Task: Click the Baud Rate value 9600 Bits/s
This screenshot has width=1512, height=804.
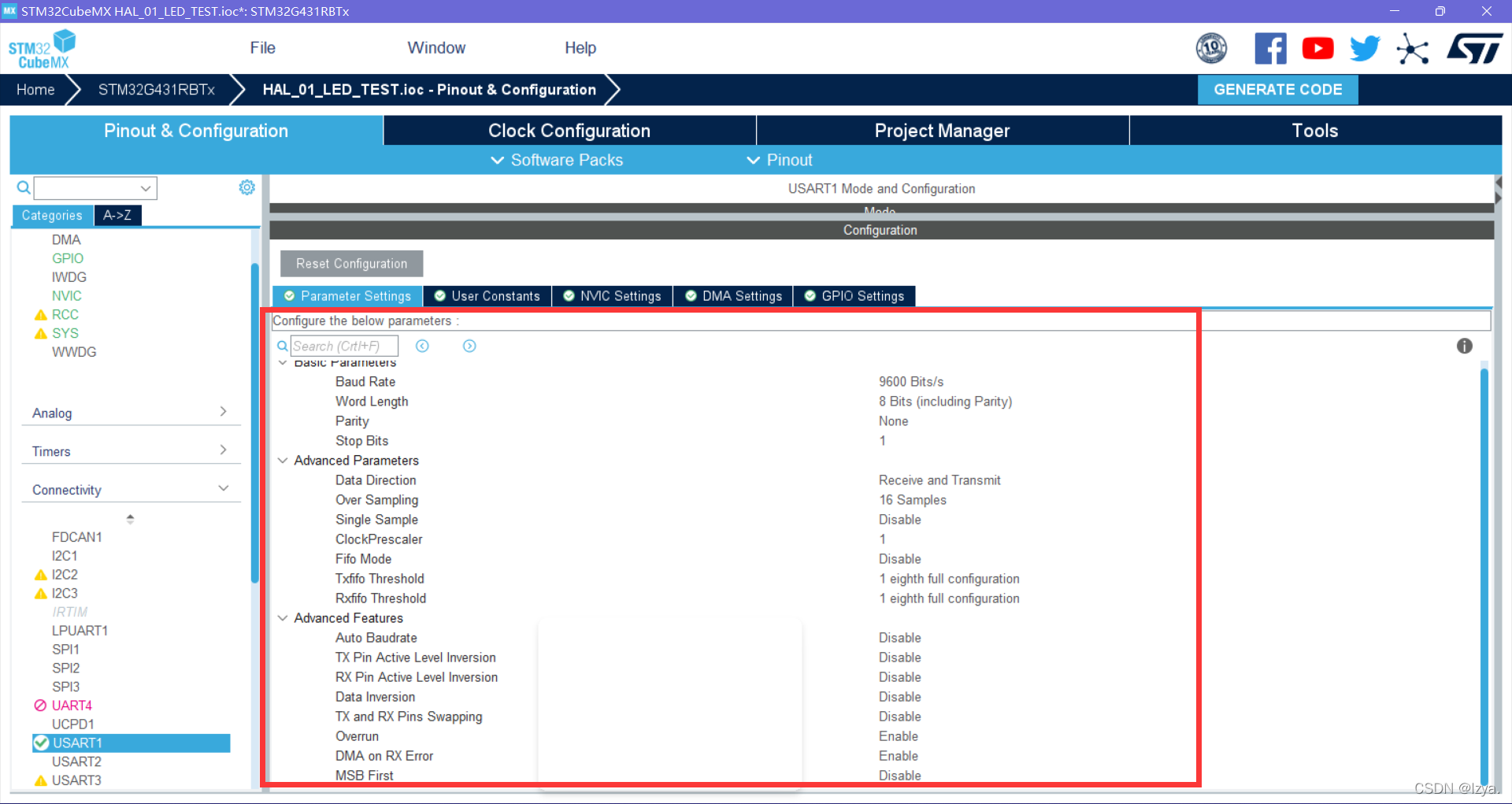Action: pos(911,382)
